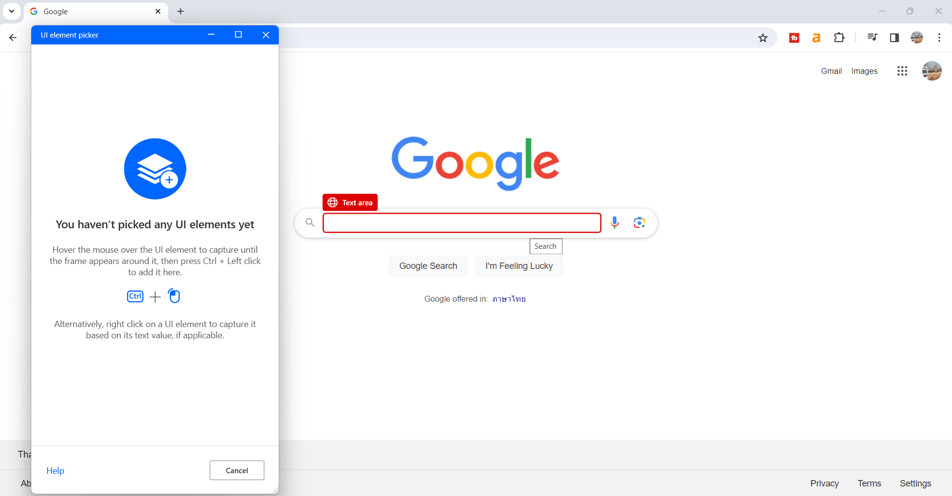The height and width of the screenshot is (496, 952).
Task: Toggle the Chrome side panel icon
Action: (894, 38)
